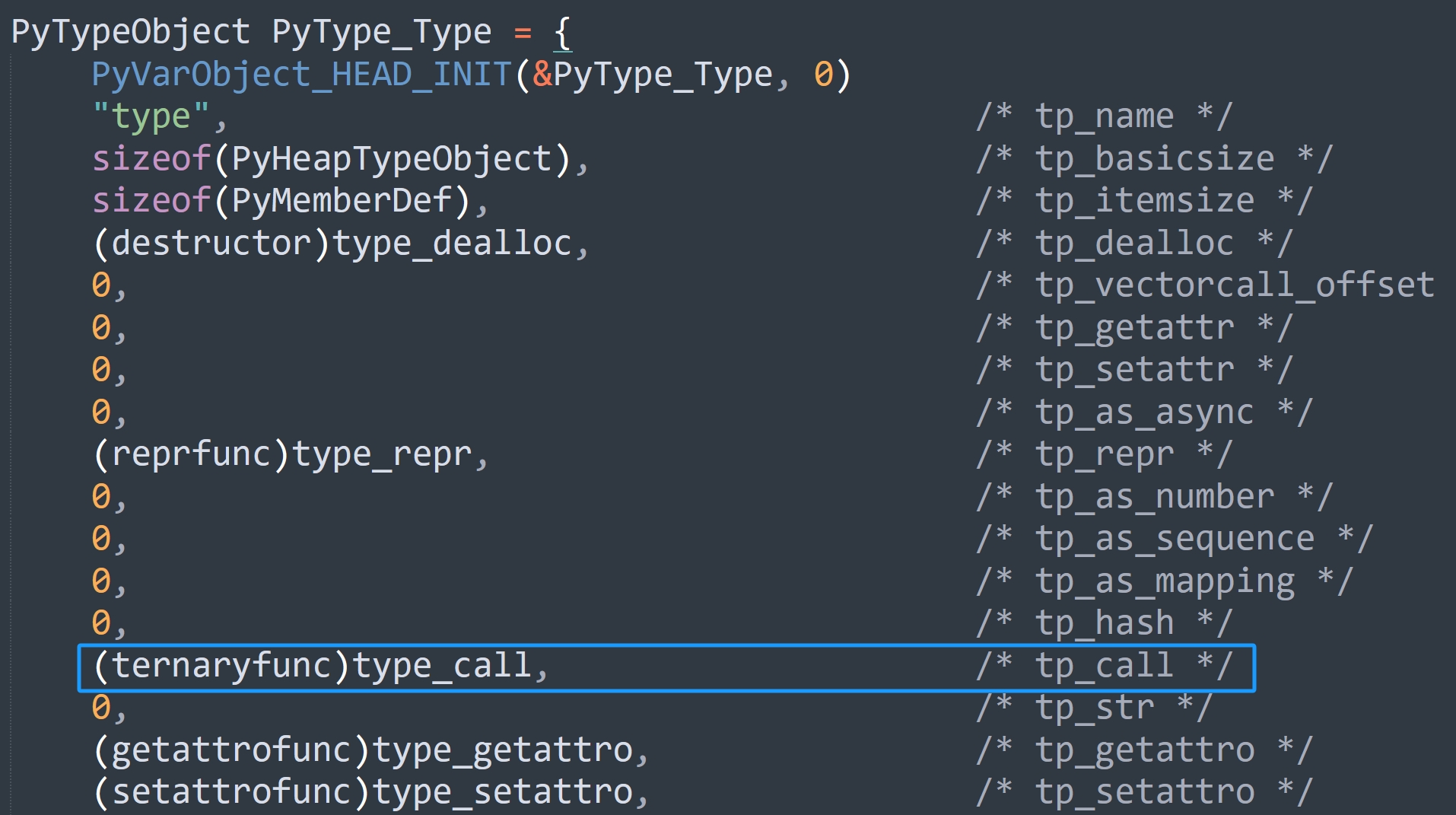Click the PyTypeObject type keyword
The height and width of the screenshot is (815, 1456).
coord(131,33)
